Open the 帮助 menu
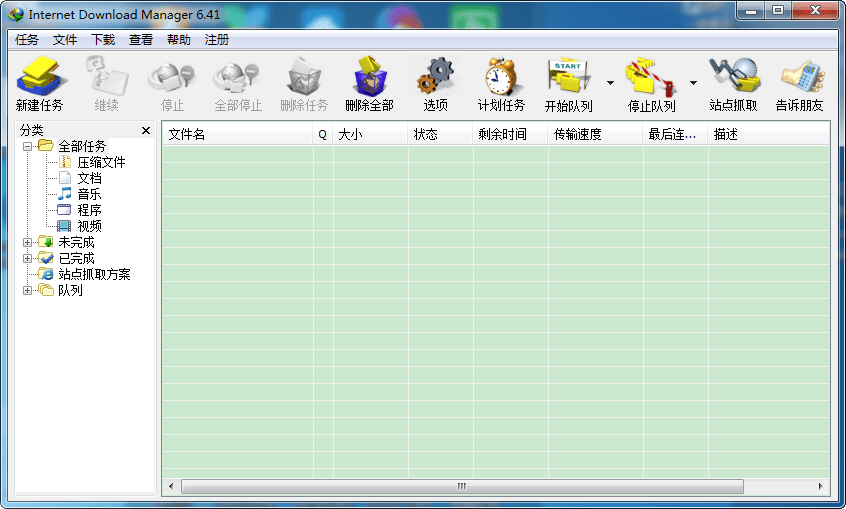The height and width of the screenshot is (509, 846). tap(179, 39)
